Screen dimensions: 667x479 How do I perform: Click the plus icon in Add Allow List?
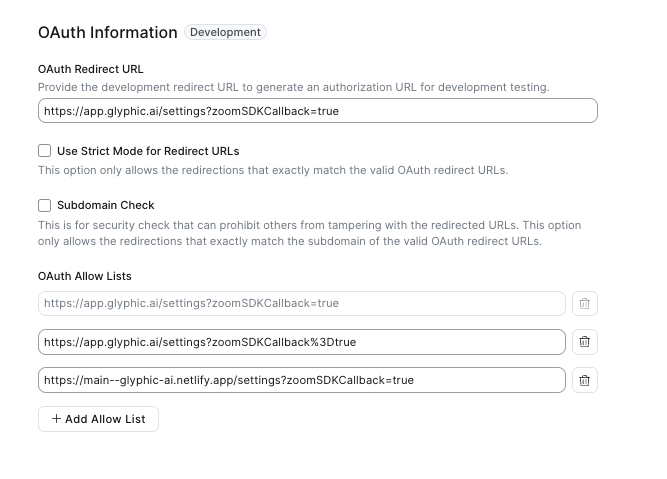[56, 419]
